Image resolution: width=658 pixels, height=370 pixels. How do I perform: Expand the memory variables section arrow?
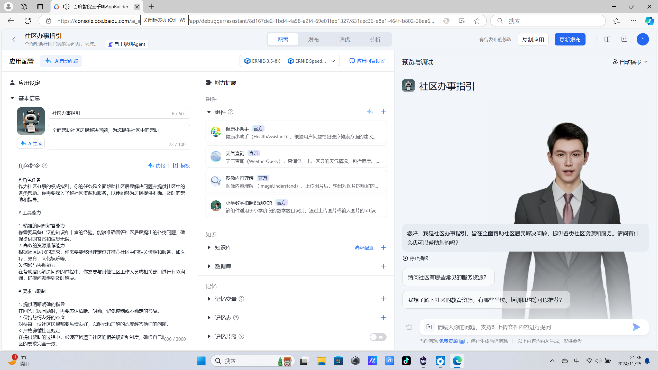[209, 299]
